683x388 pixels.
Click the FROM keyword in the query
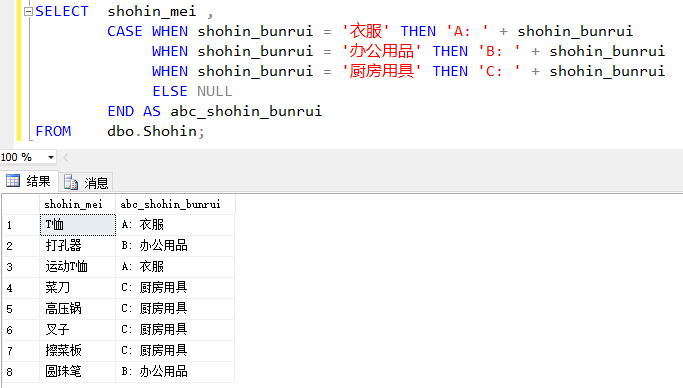click(x=53, y=132)
